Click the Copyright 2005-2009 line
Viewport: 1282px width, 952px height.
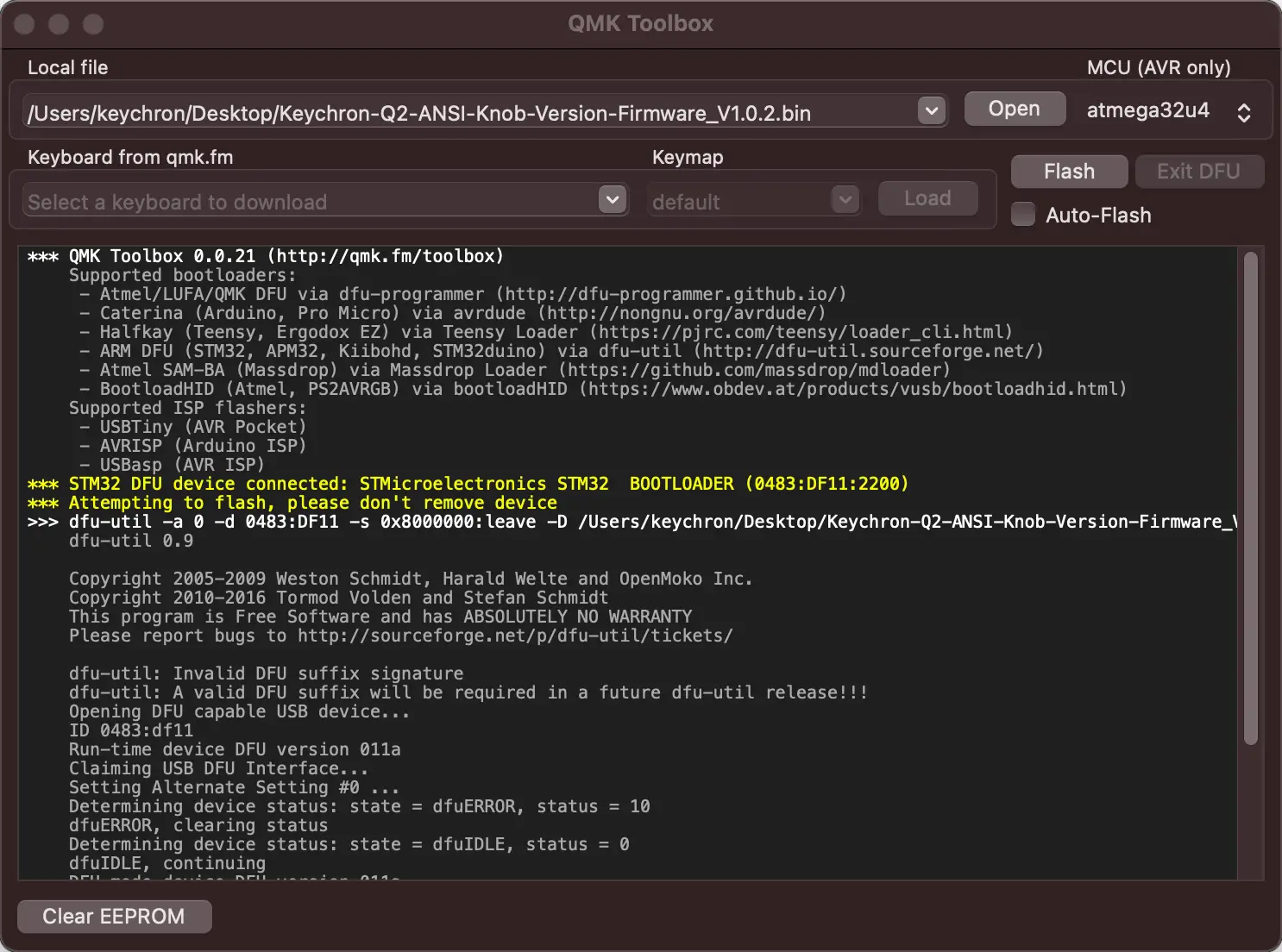tap(411, 579)
